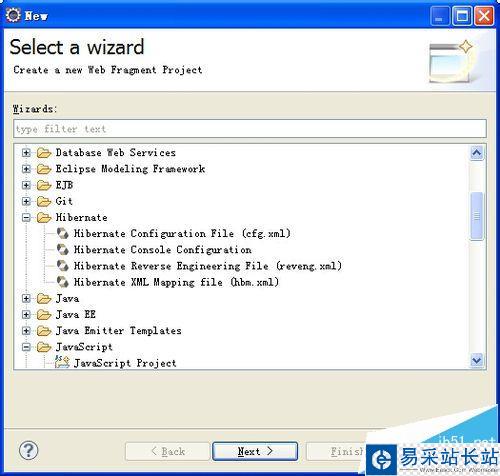This screenshot has height=476, width=500.
Task: Click the Hibernate folder icon
Action: pos(44,218)
